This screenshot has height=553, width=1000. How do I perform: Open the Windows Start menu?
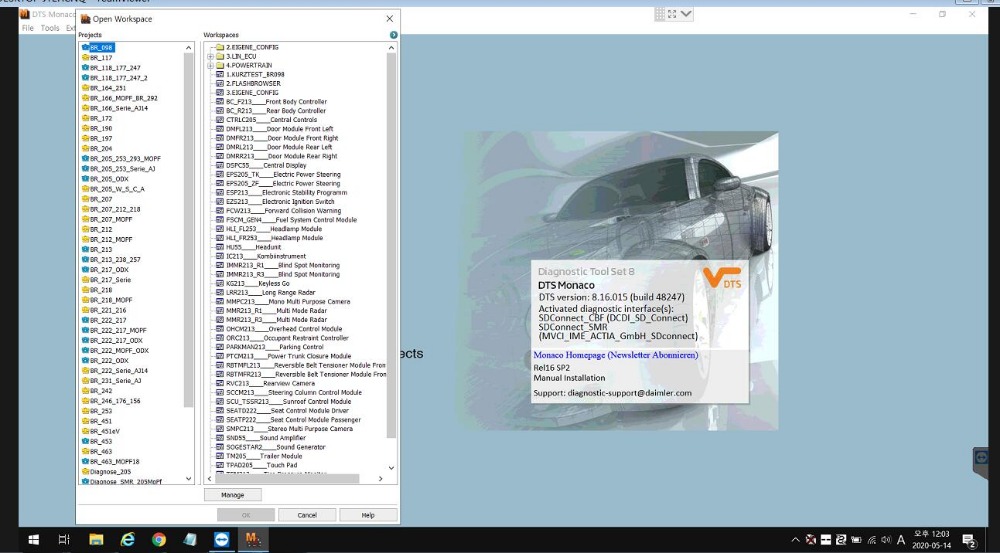(33, 540)
